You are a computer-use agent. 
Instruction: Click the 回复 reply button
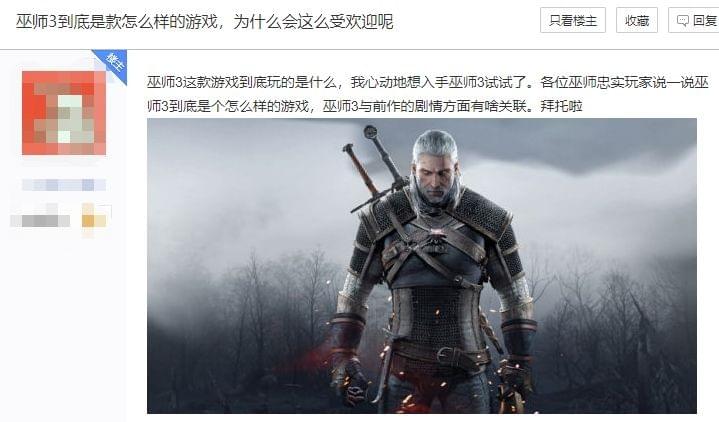pyautogui.click(x=693, y=20)
